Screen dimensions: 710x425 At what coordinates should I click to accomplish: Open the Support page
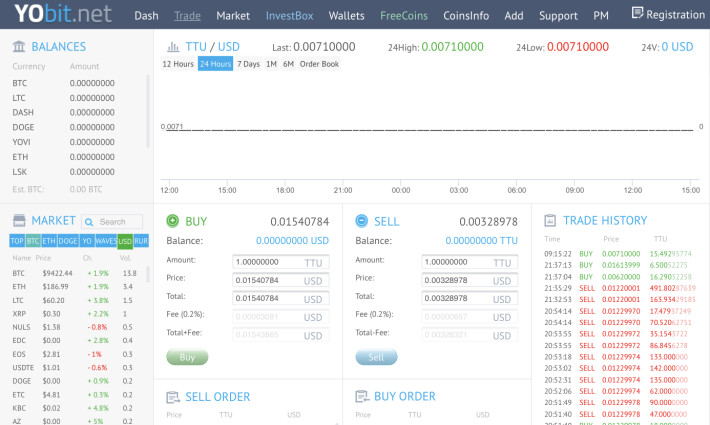558,16
